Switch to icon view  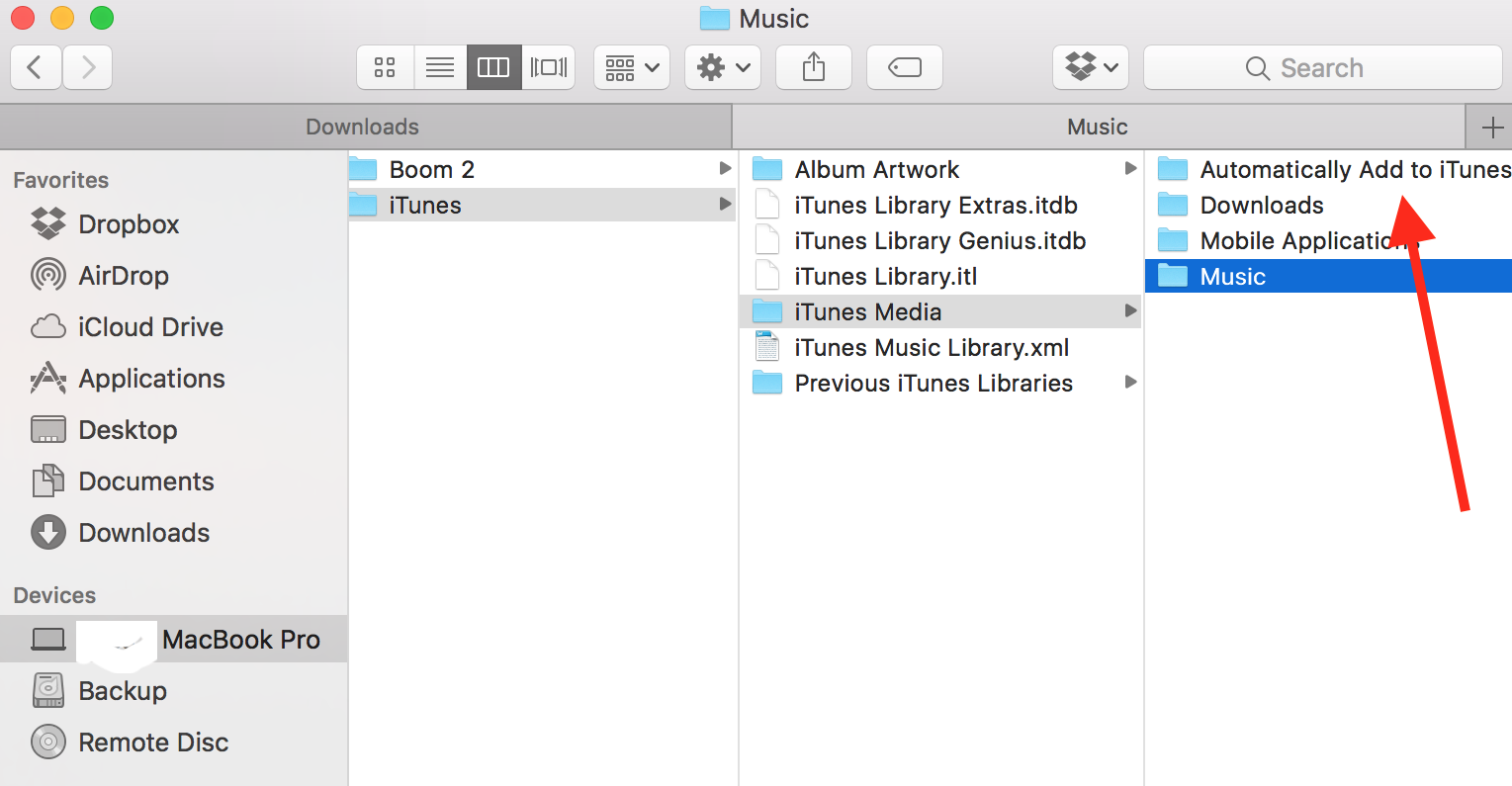385,67
